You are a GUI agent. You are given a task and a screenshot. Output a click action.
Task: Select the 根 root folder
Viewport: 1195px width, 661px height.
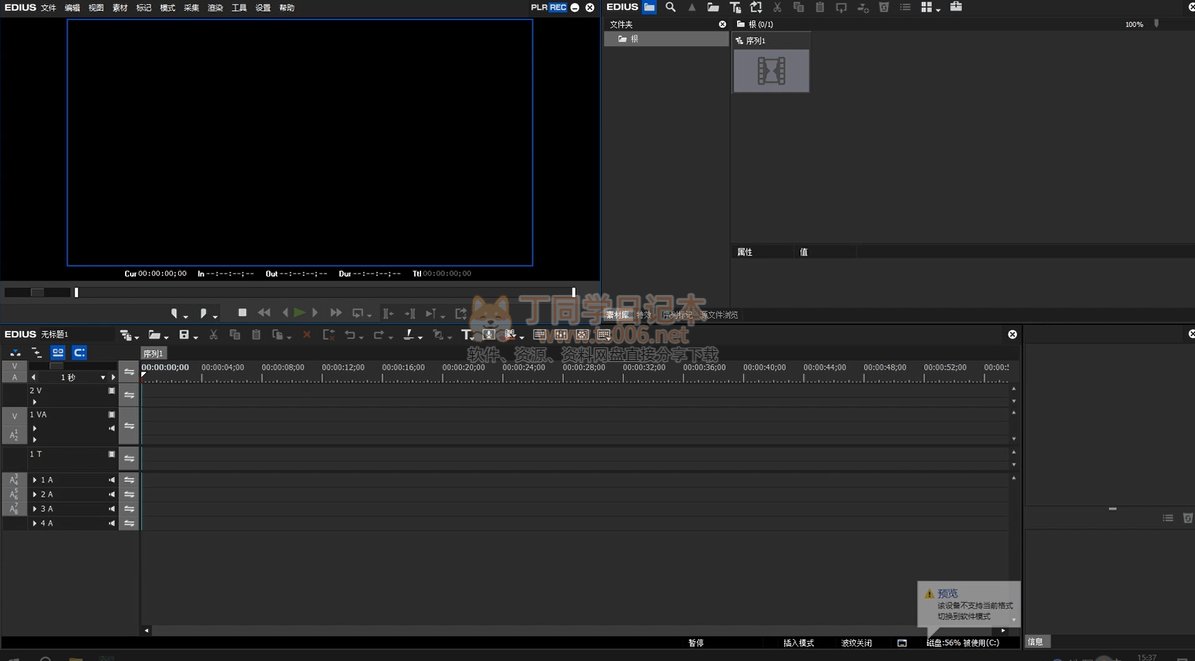pos(634,39)
